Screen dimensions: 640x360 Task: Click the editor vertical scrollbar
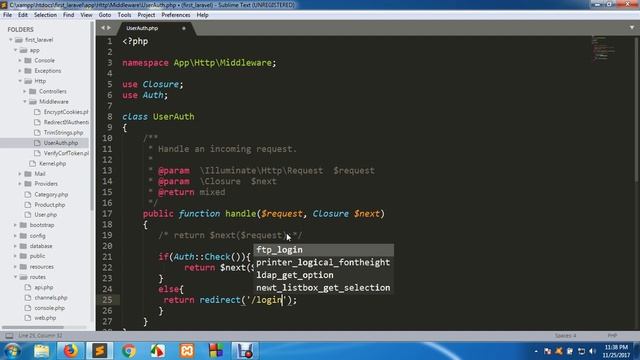click(x=637, y=110)
